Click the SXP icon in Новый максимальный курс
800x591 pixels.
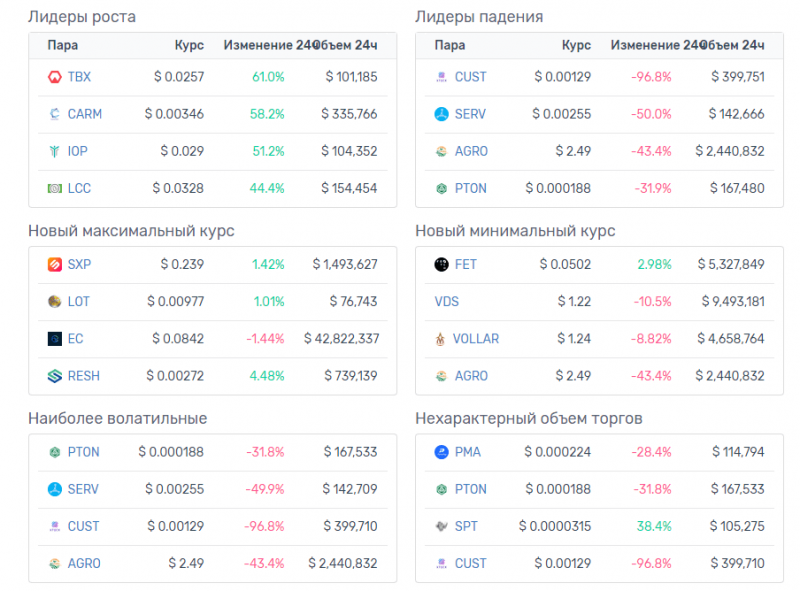click(x=53, y=265)
